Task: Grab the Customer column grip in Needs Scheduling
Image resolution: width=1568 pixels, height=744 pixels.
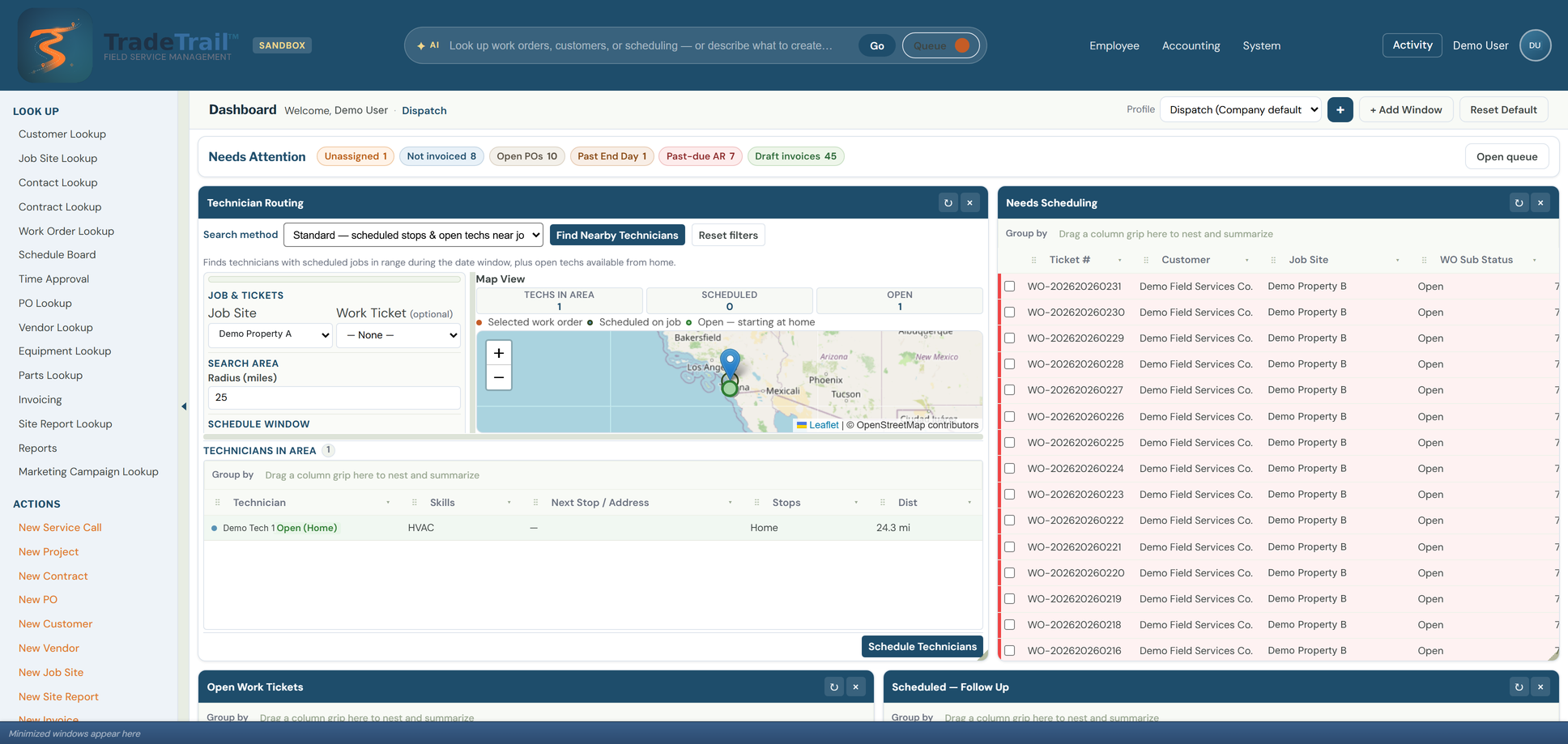Action: tap(1145, 260)
